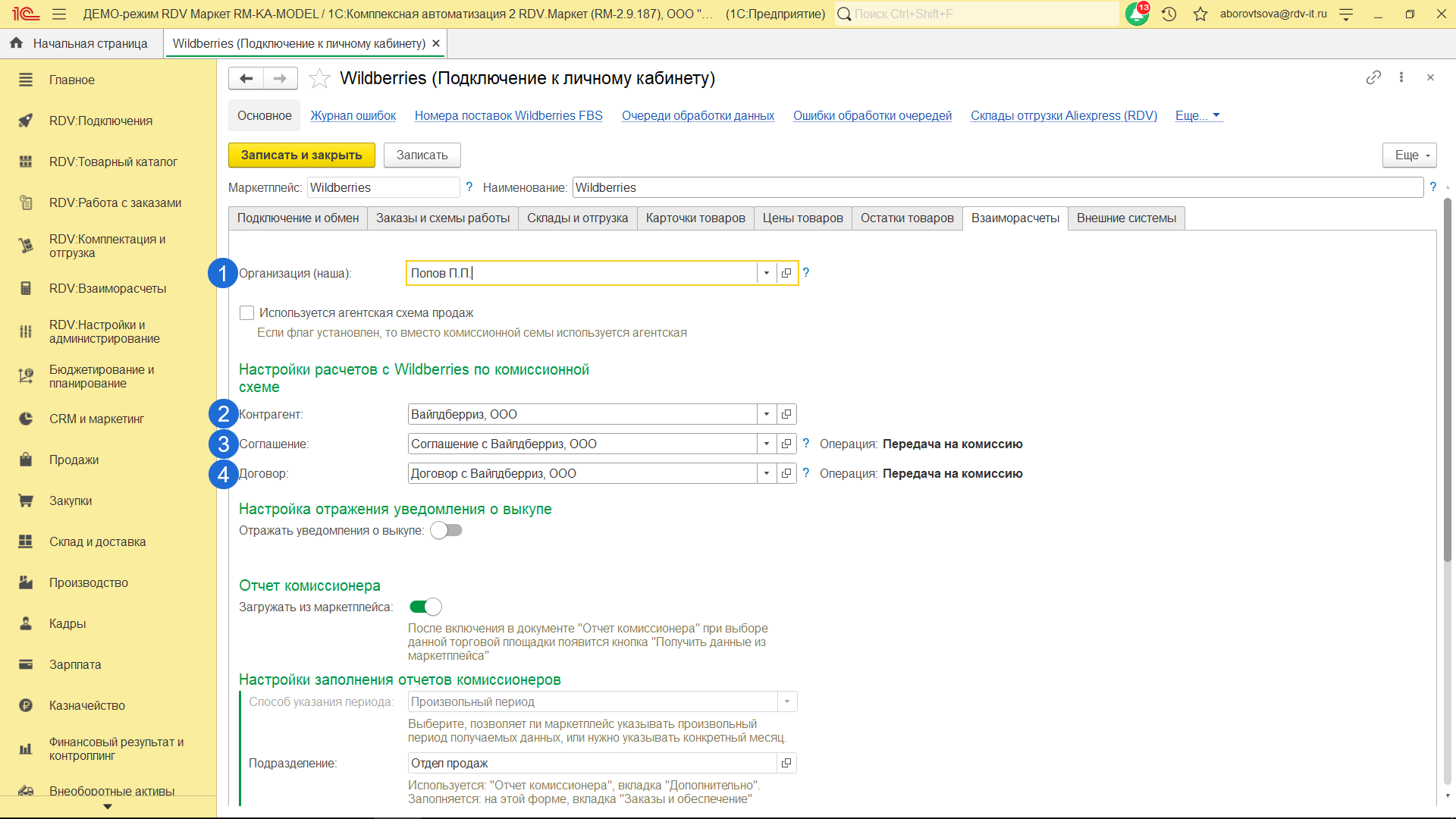Switch to 'Цены товаров' tab

click(x=802, y=218)
